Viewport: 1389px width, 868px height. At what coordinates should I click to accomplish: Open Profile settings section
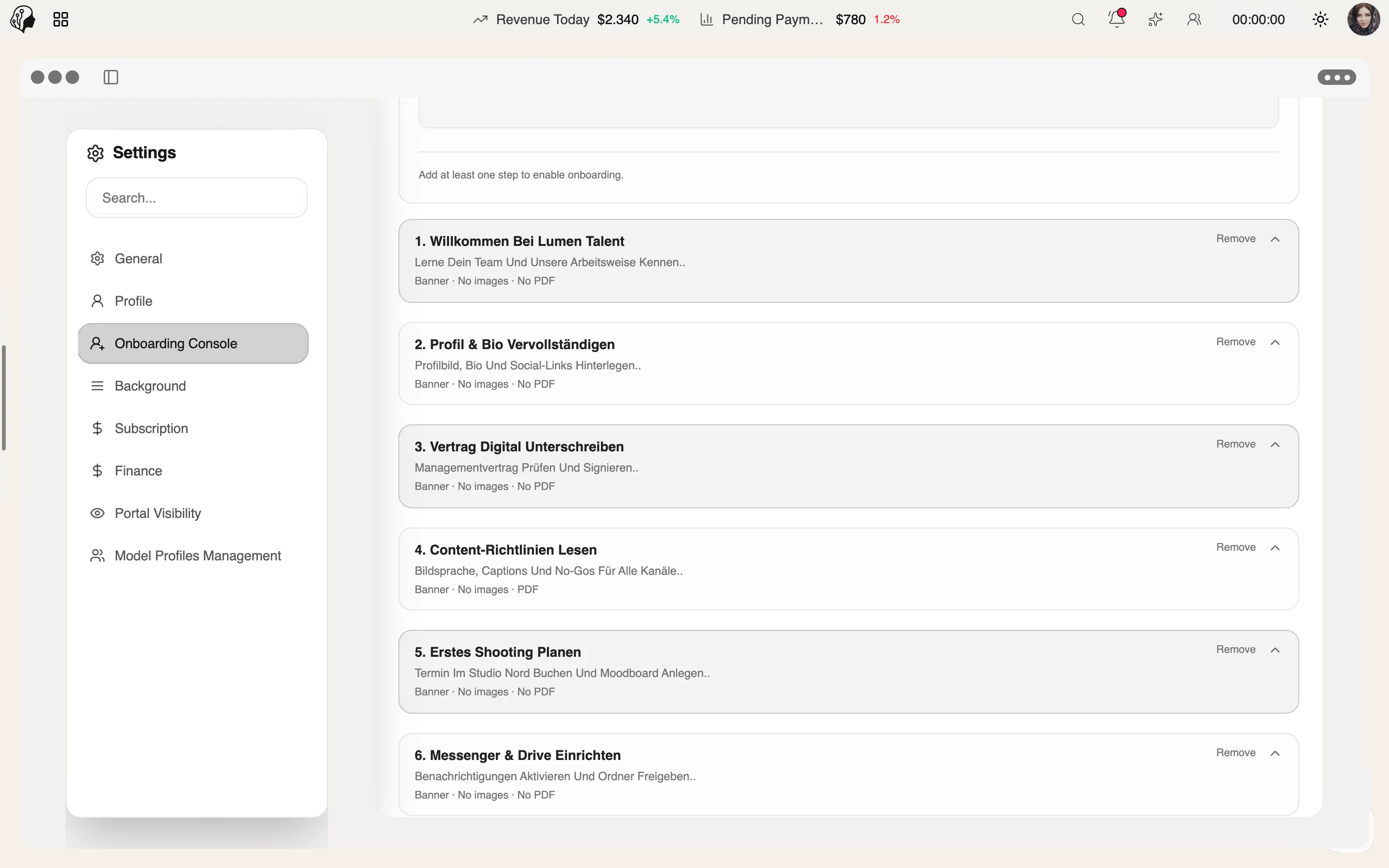[x=193, y=301]
